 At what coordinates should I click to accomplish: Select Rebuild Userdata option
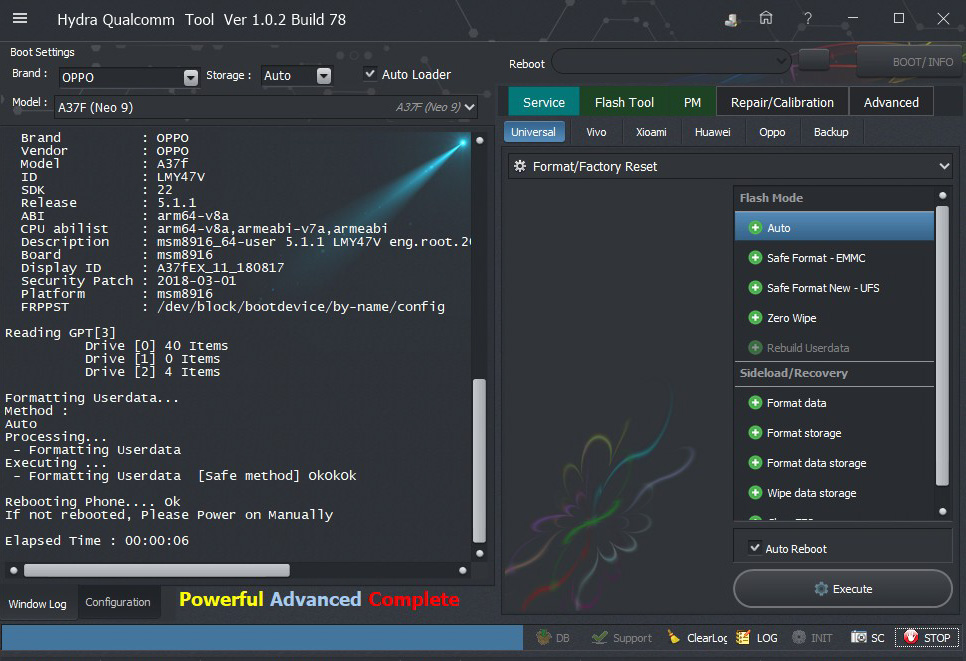pyautogui.click(x=834, y=348)
